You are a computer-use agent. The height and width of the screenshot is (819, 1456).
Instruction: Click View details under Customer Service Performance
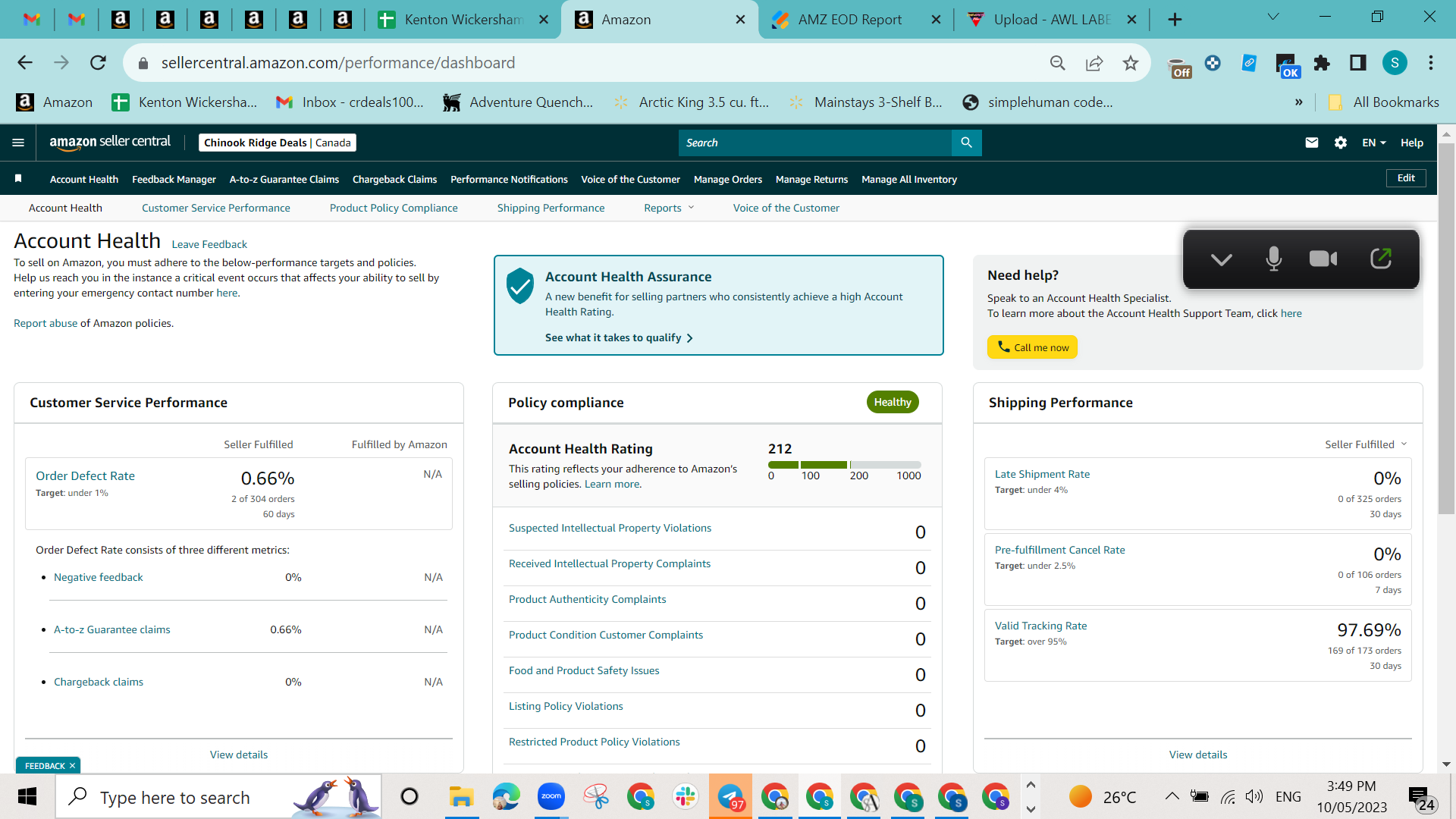pos(238,755)
